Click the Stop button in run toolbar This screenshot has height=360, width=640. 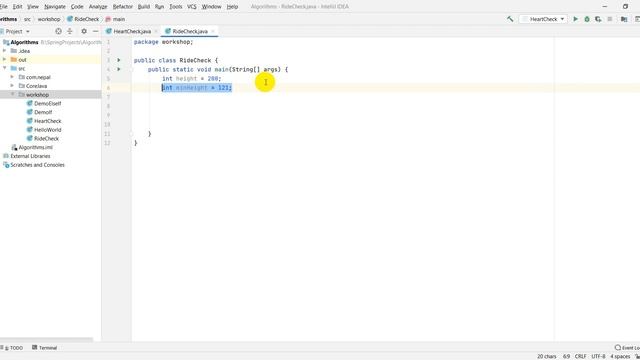(610, 19)
